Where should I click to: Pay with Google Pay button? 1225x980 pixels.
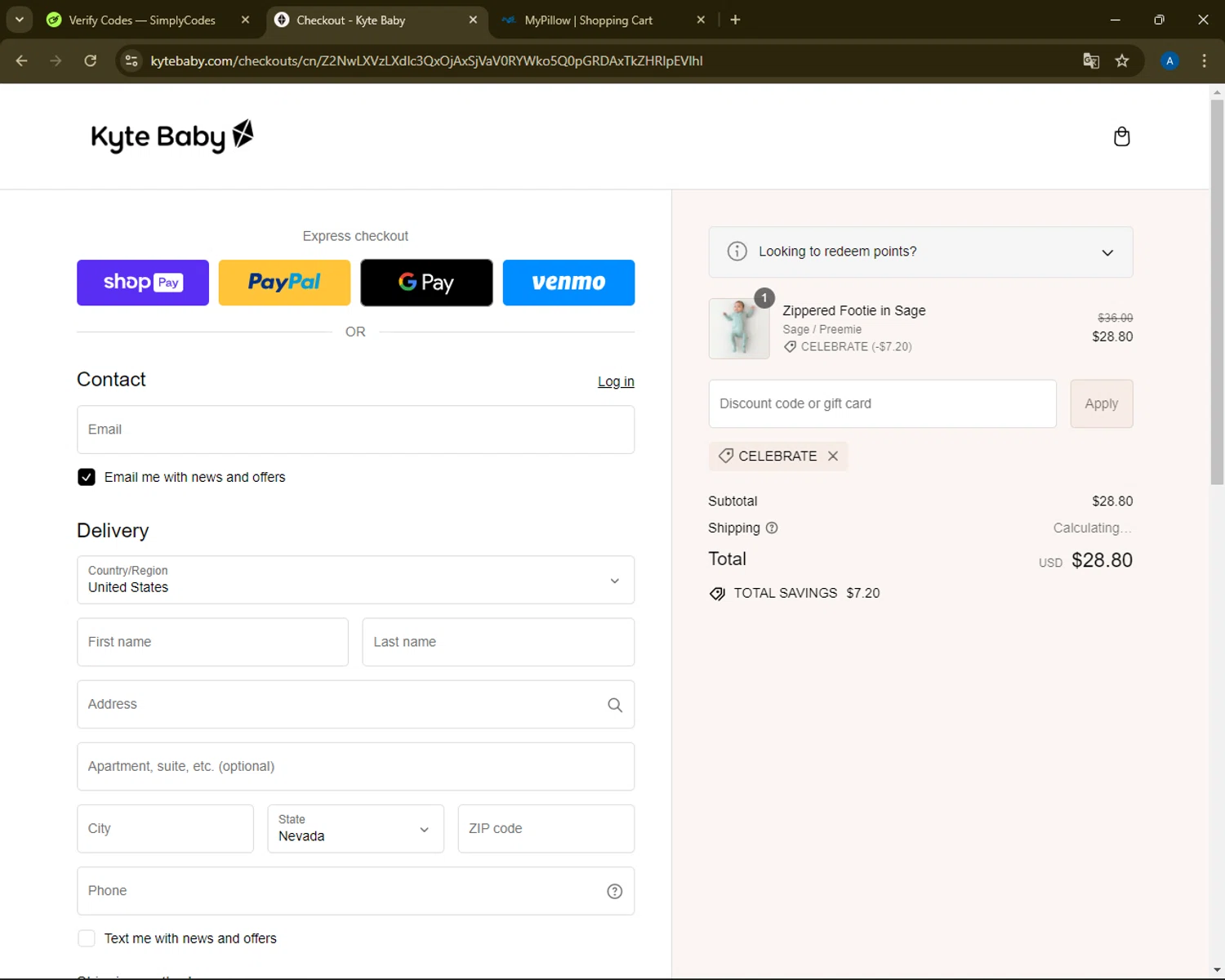click(426, 283)
